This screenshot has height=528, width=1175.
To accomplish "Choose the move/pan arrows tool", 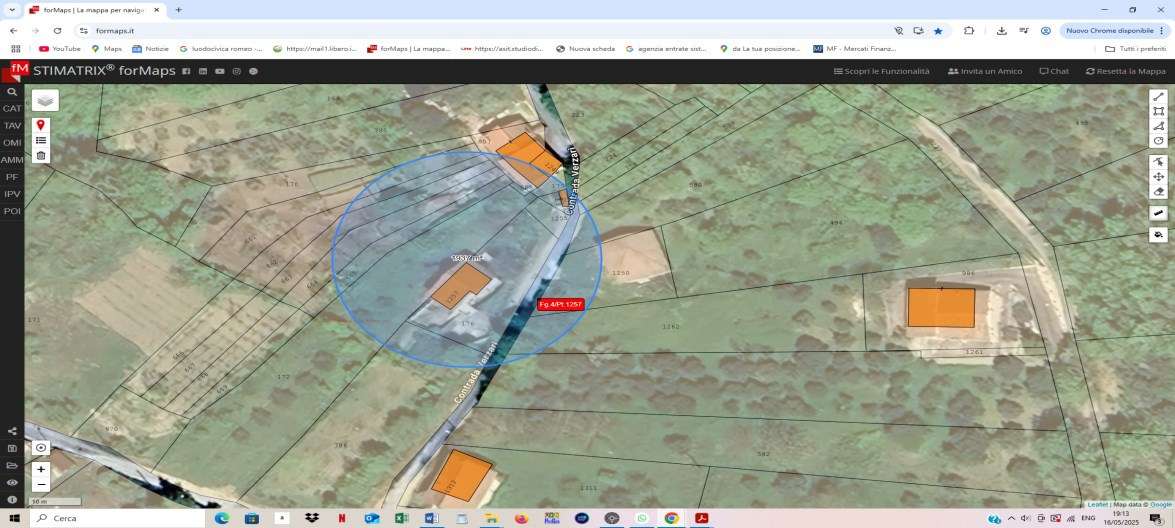I will [1158, 176].
